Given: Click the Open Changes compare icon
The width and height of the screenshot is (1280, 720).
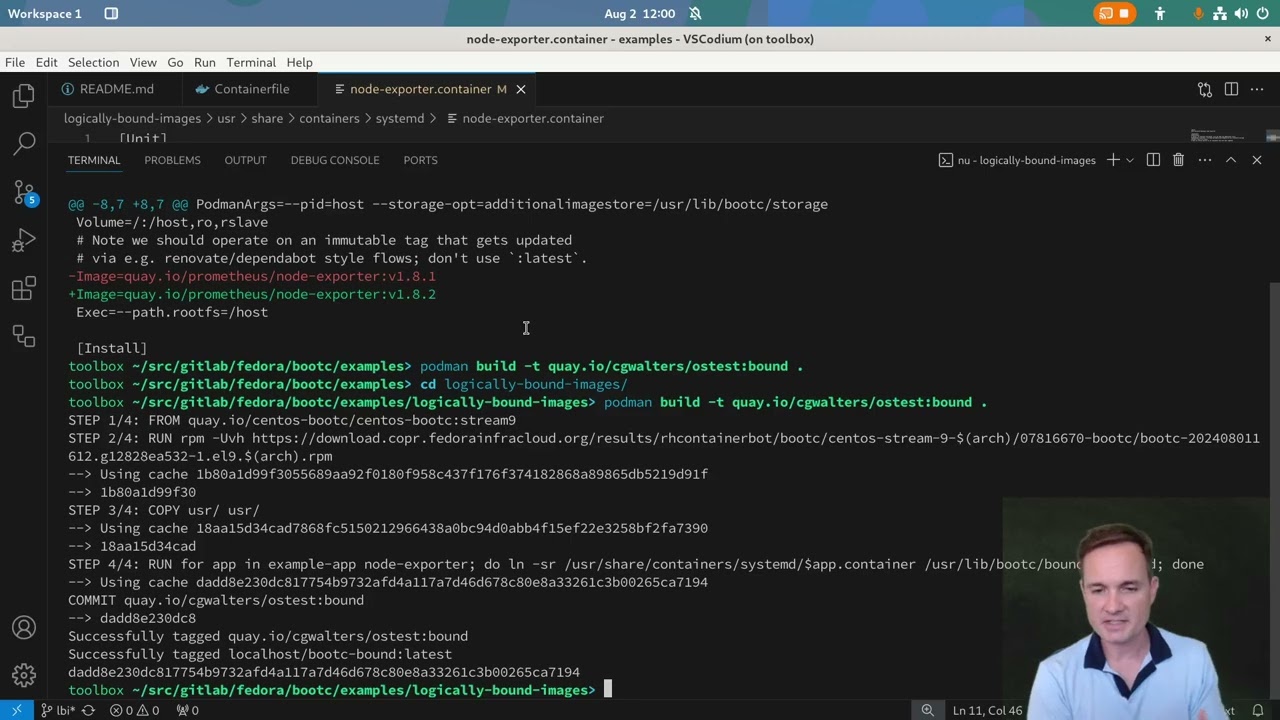Looking at the screenshot, I should (x=1204, y=89).
